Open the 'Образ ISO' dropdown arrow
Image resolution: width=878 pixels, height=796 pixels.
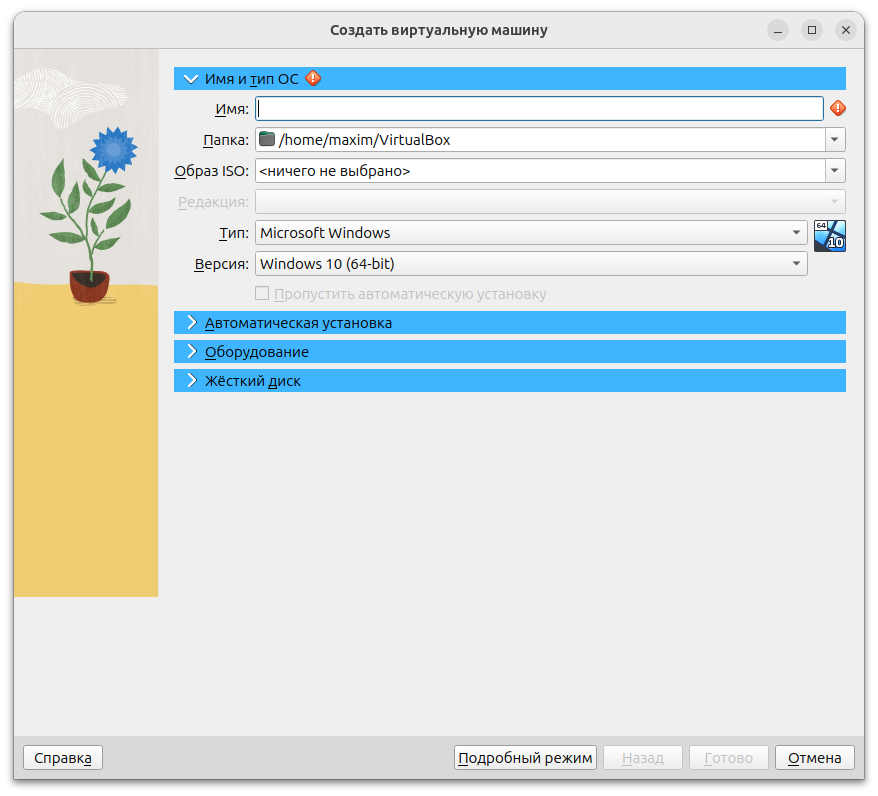pyautogui.click(x=834, y=170)
